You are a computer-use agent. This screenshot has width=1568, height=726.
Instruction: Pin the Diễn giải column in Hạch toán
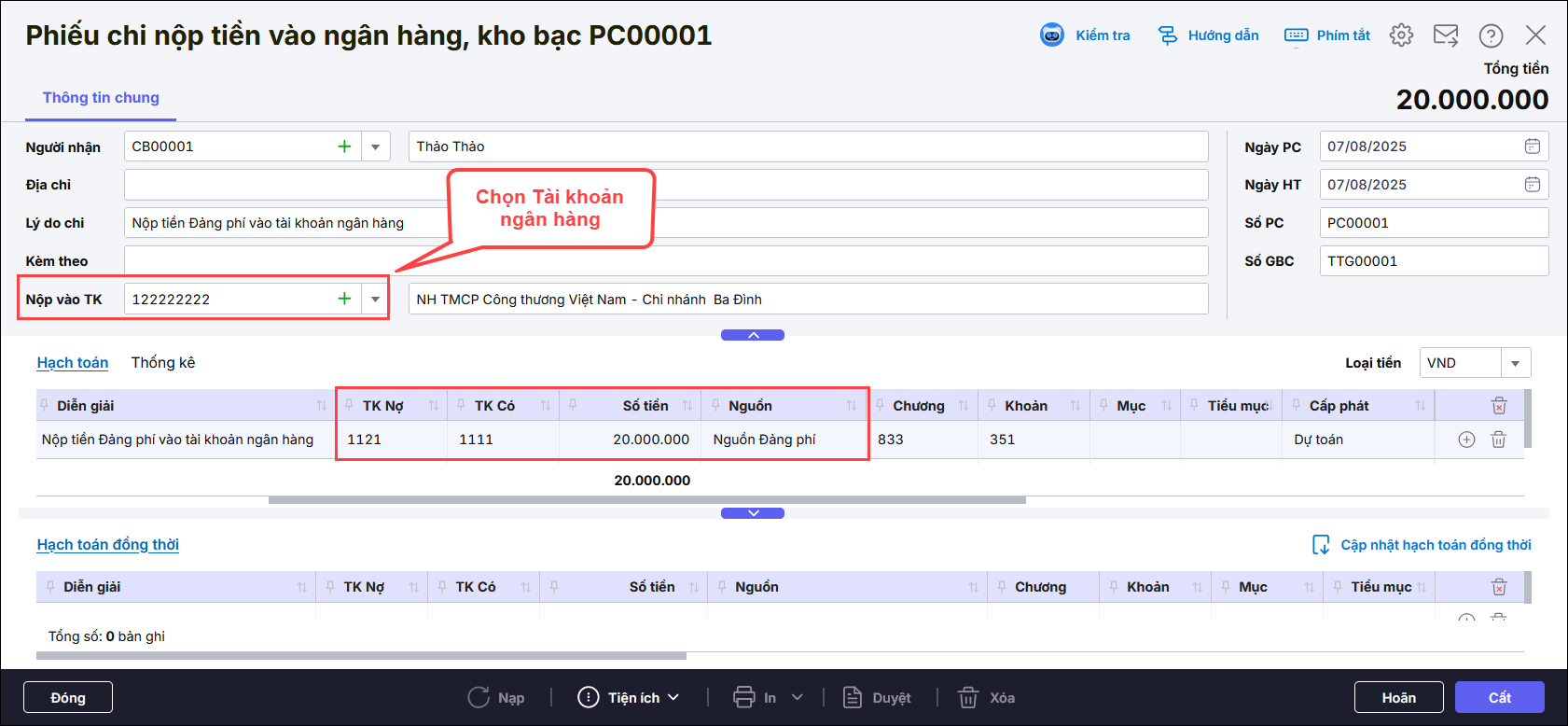point(44,405)
